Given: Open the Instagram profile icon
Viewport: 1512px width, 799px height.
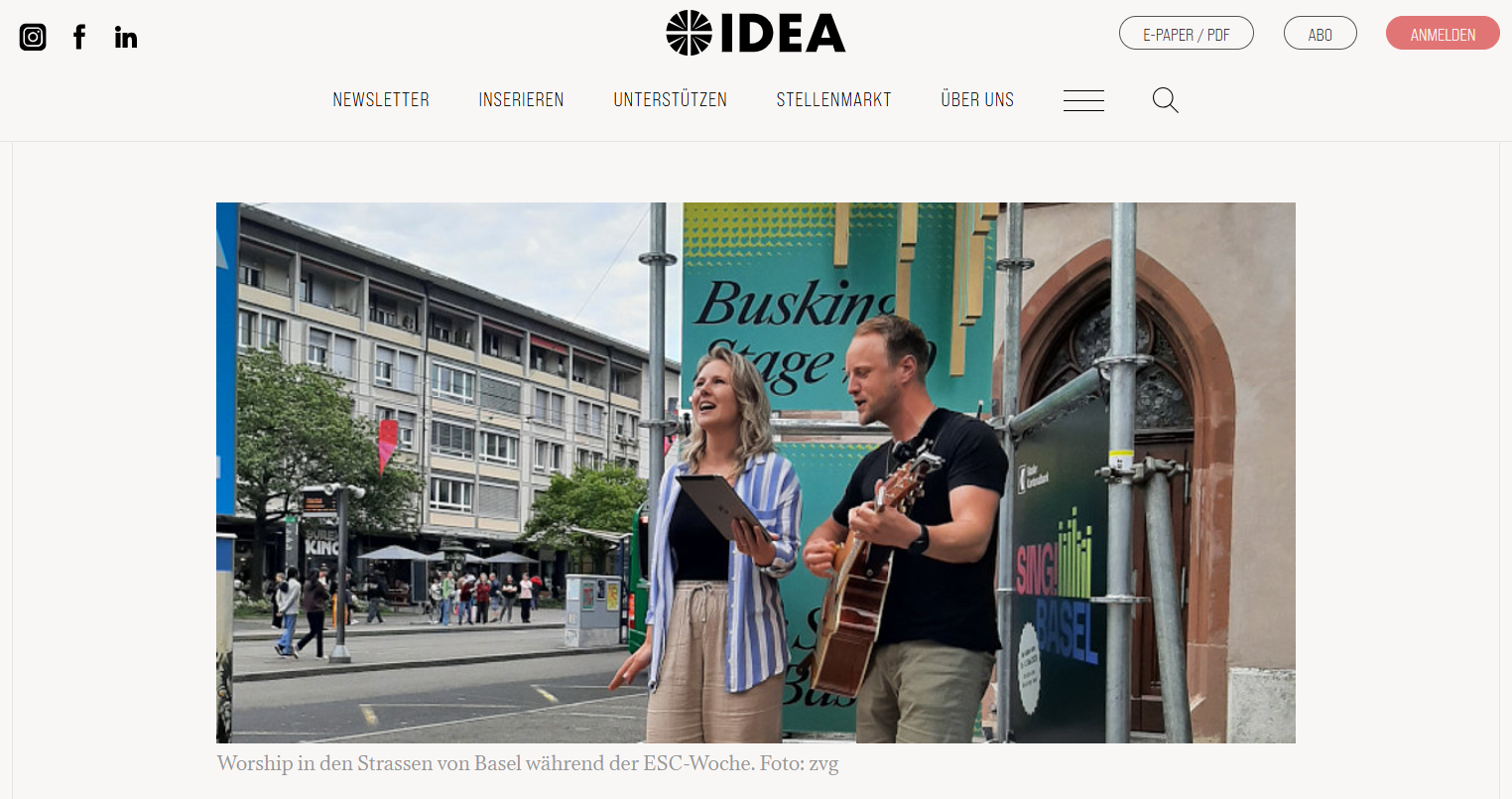Looking at the screenshot, I should [x=33, y=38].
